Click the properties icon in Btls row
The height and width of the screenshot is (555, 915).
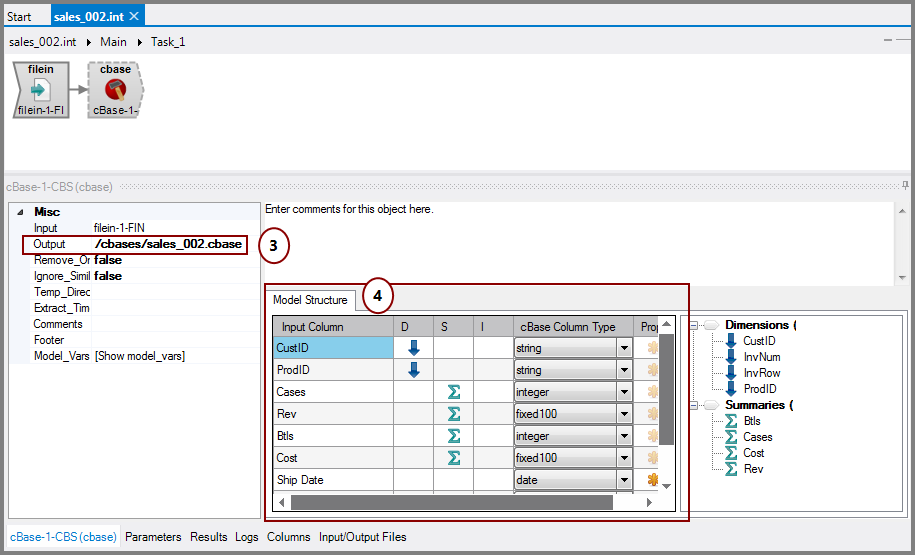pyautogui.click(x=652, y=436)
